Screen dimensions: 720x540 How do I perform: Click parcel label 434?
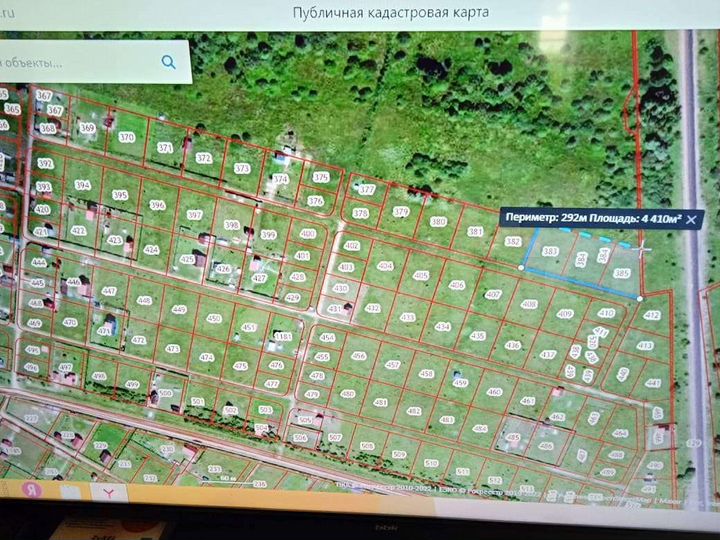click(443, 327)
